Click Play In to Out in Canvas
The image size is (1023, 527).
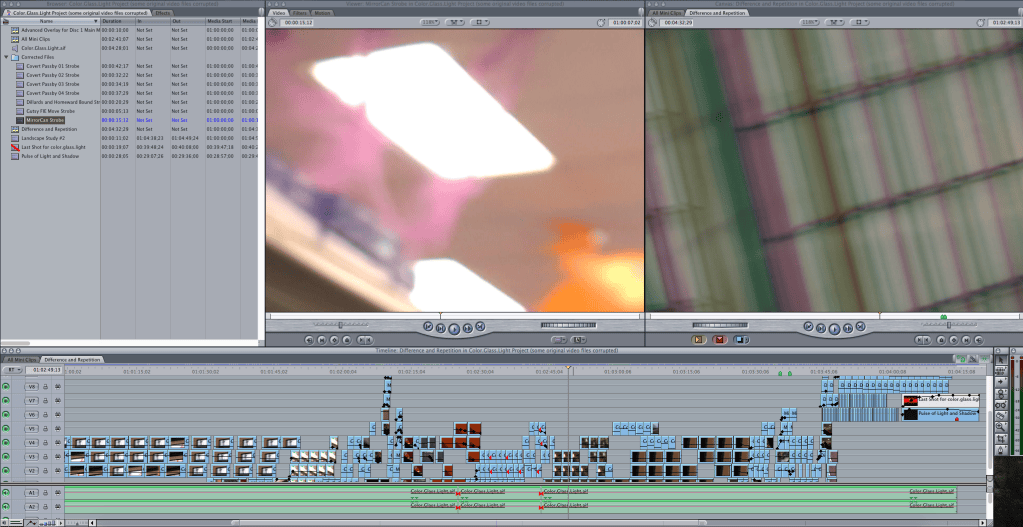pyautogui.click(x=821, y=327)
